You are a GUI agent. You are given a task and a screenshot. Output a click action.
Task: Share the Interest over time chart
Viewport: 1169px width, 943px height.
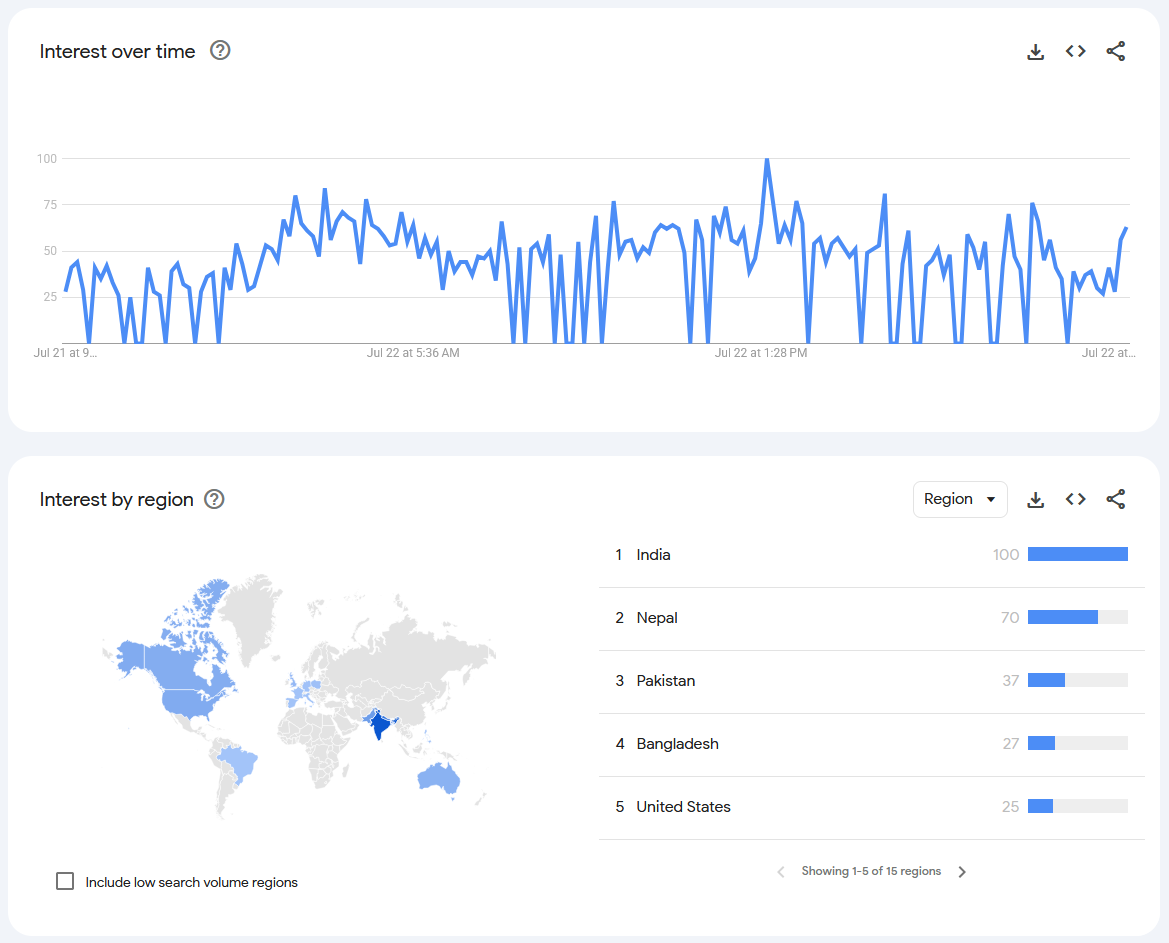(x=1115, y=51)
